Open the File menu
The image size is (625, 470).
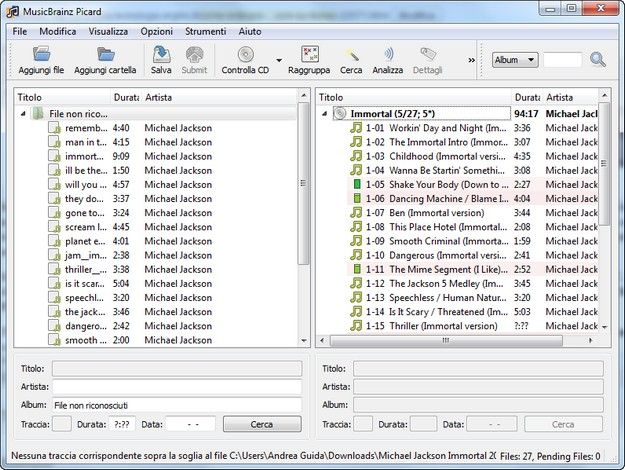tap(20, 31)
